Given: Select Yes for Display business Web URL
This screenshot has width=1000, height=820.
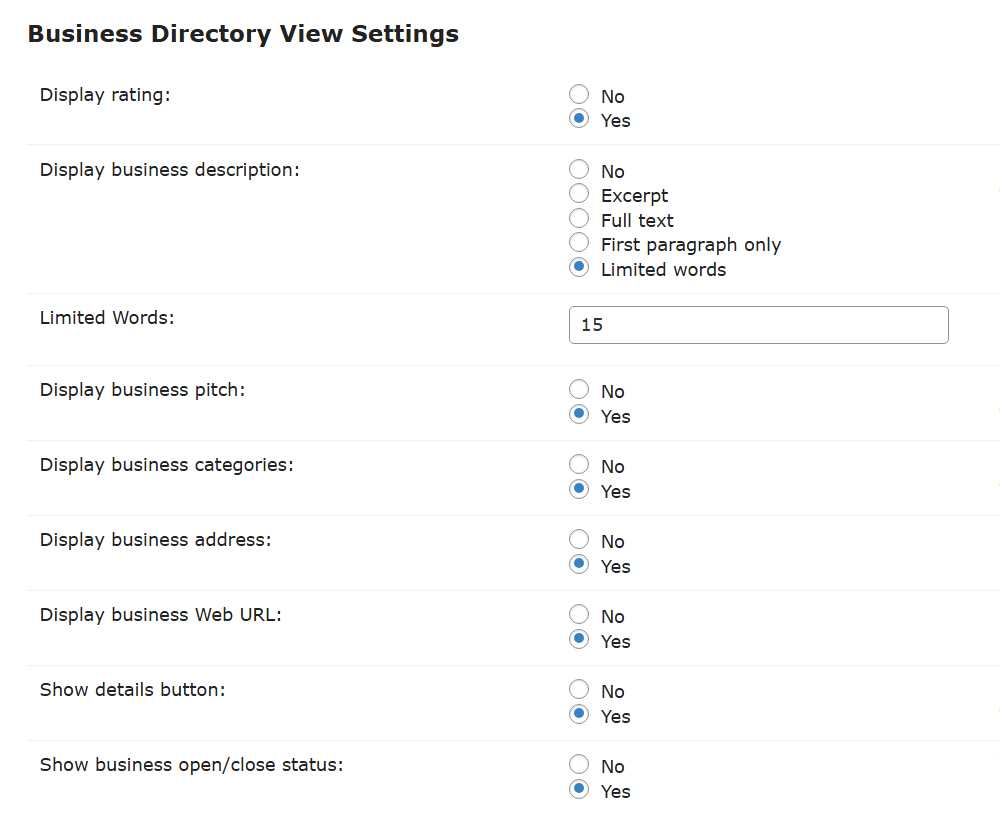Looking at the screenshot, I should click(x=579, y=640).
